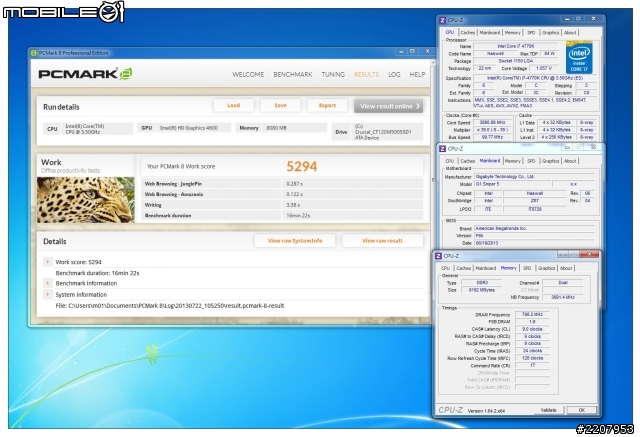Select About tab in middle CPU-Z window

[570, 161]
